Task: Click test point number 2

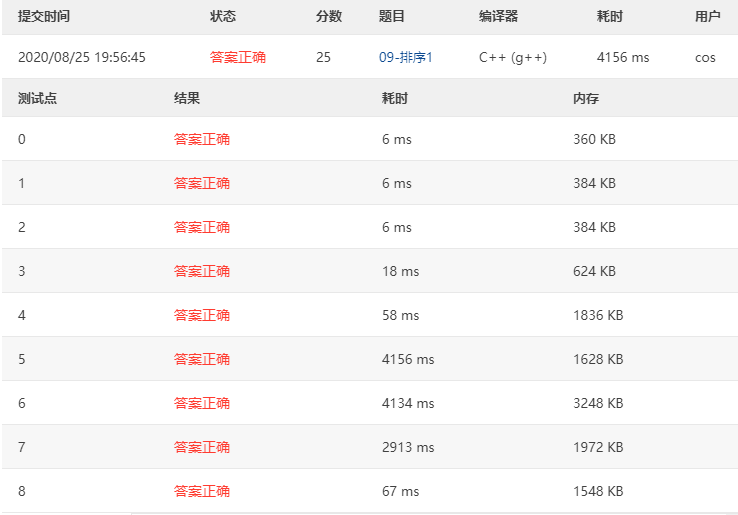Action: [22, 227]
